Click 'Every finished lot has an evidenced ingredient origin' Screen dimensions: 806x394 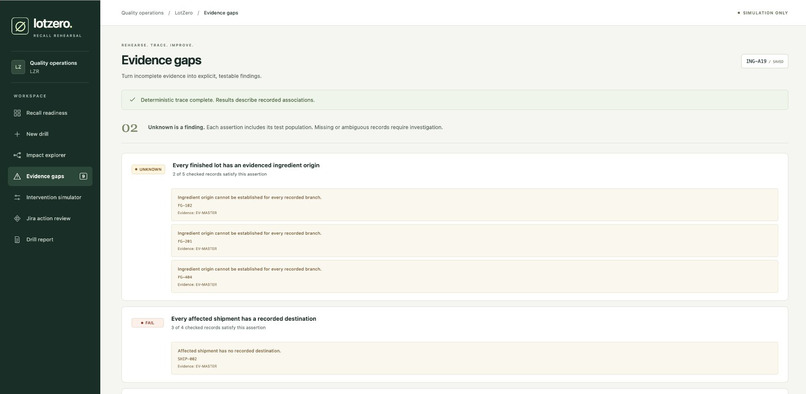click(x=246, y=166)
